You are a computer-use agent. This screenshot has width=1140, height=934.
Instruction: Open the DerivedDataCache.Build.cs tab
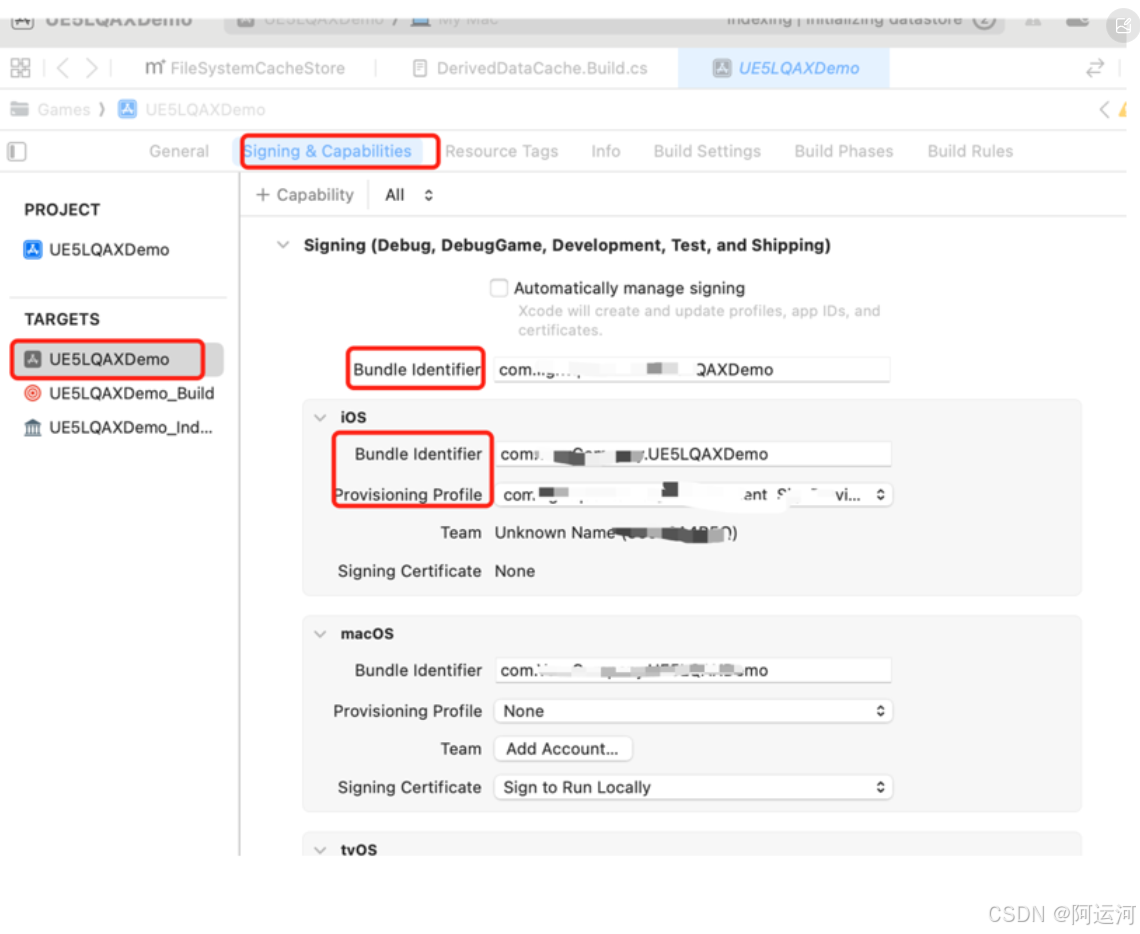[530, 68]
